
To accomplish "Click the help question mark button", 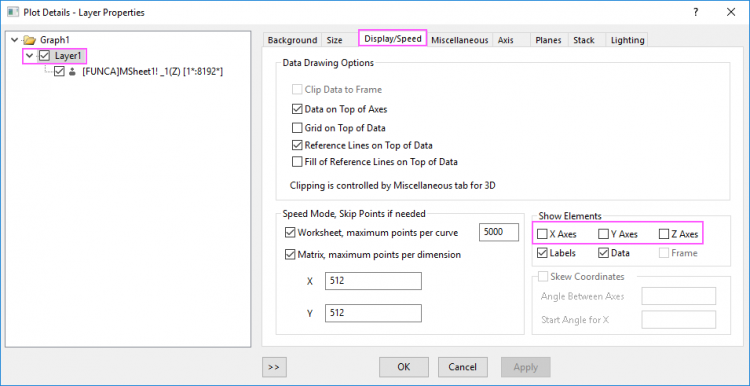I will (696, 12).
